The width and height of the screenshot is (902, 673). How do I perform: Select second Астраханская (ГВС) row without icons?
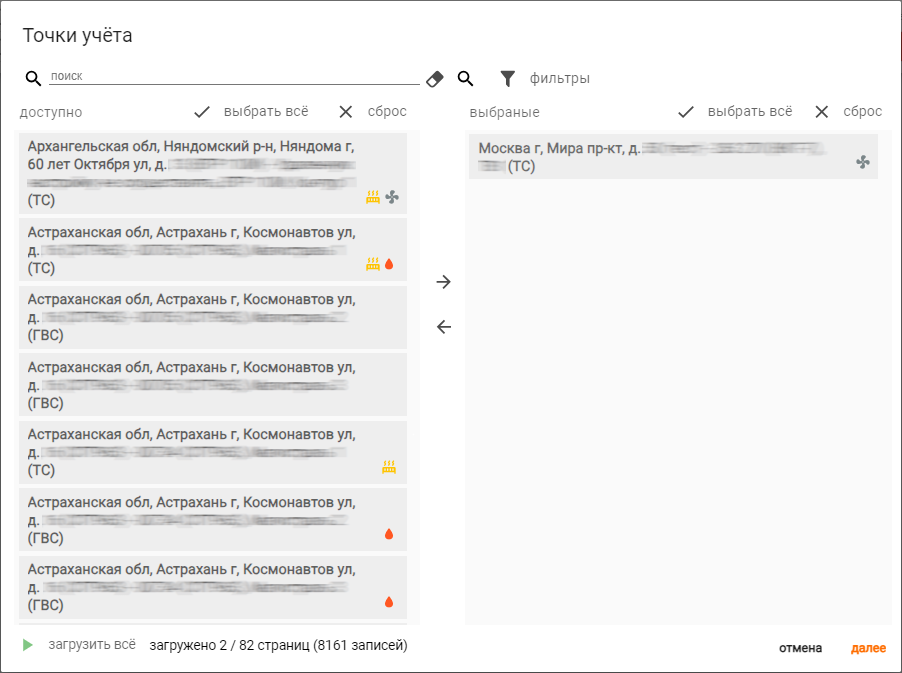click(213, 384)
